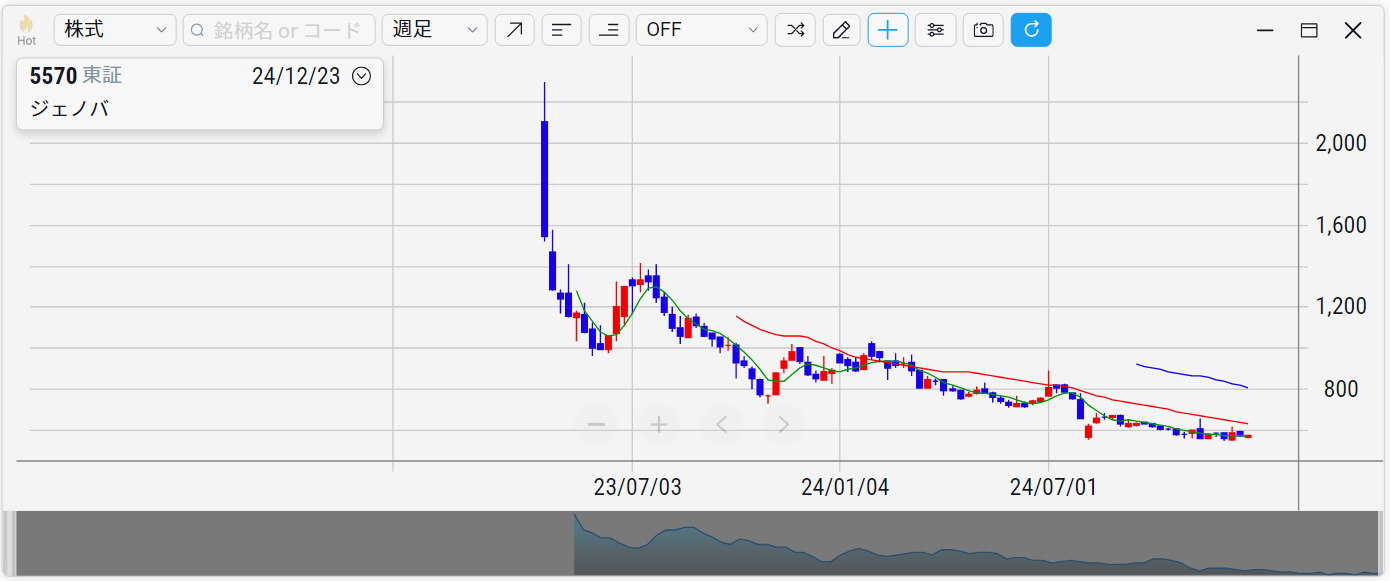The height and width of the screenshot is (581, 1390).
Task: Open the OFF indicator dropdown
Action: pyautogui.click(x=702, y=30)
